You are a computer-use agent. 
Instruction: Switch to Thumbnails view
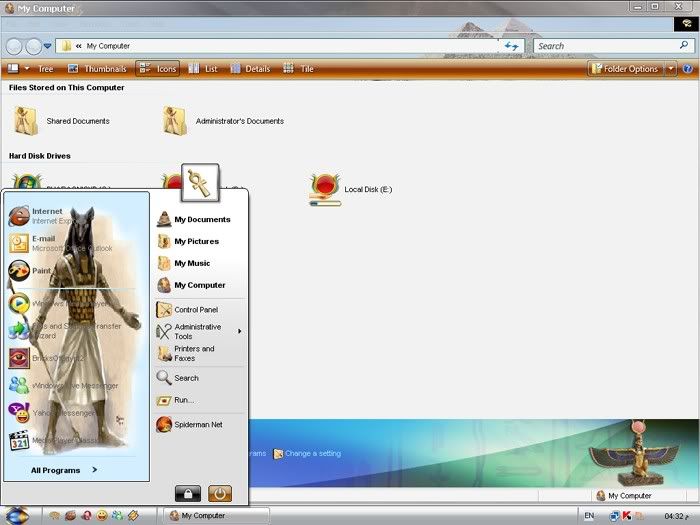click(97, 69)
